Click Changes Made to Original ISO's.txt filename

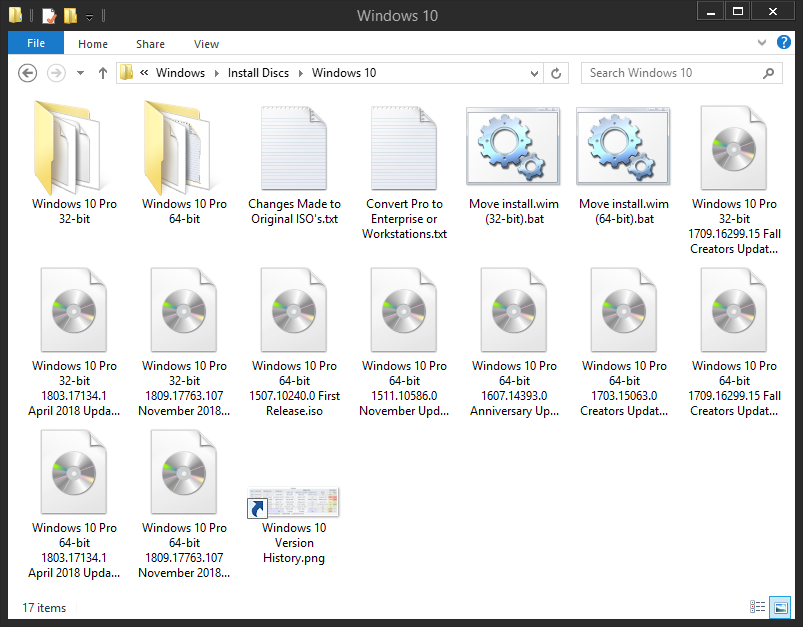pyautogui.click(x=294, y=211)
